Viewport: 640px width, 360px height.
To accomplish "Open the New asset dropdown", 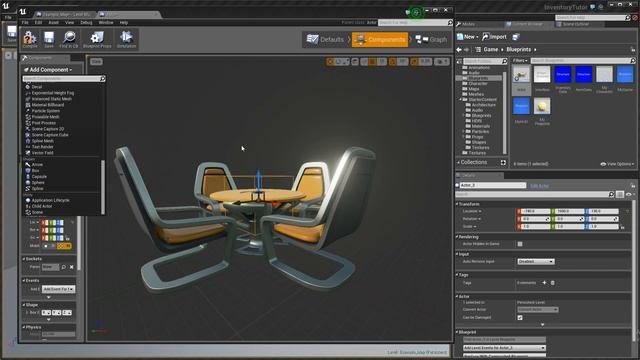I will 467,37.
